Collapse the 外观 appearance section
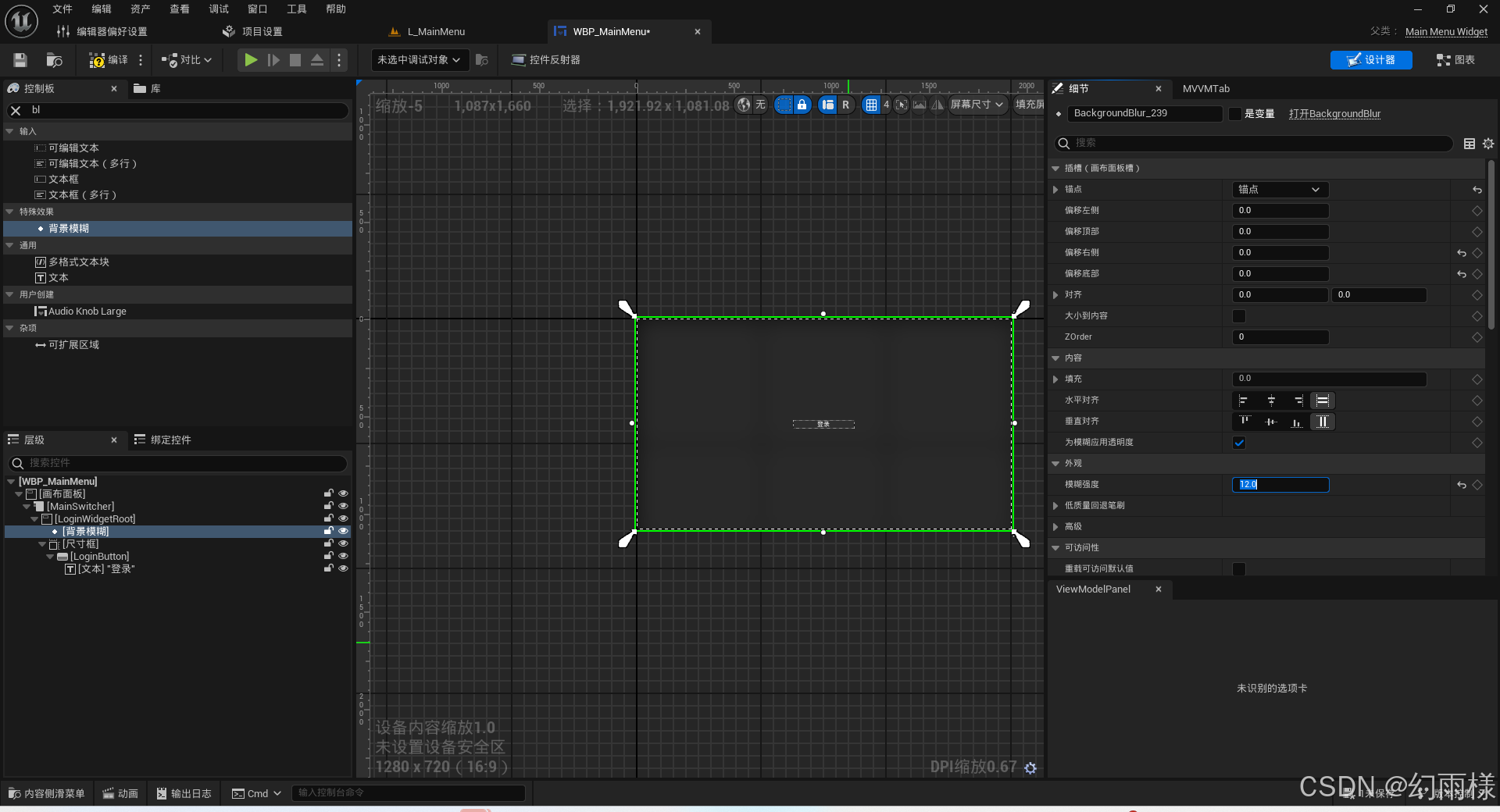 (x=1055, y=464)
